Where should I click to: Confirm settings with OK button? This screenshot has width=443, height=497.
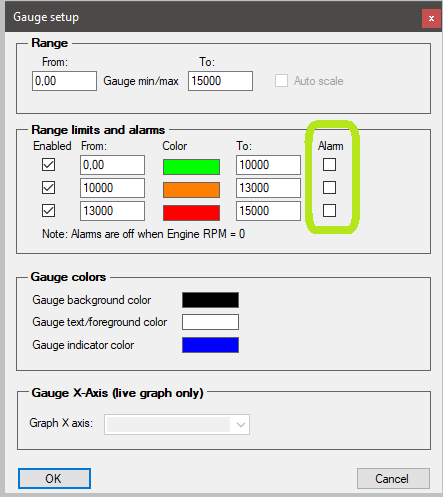54,479
